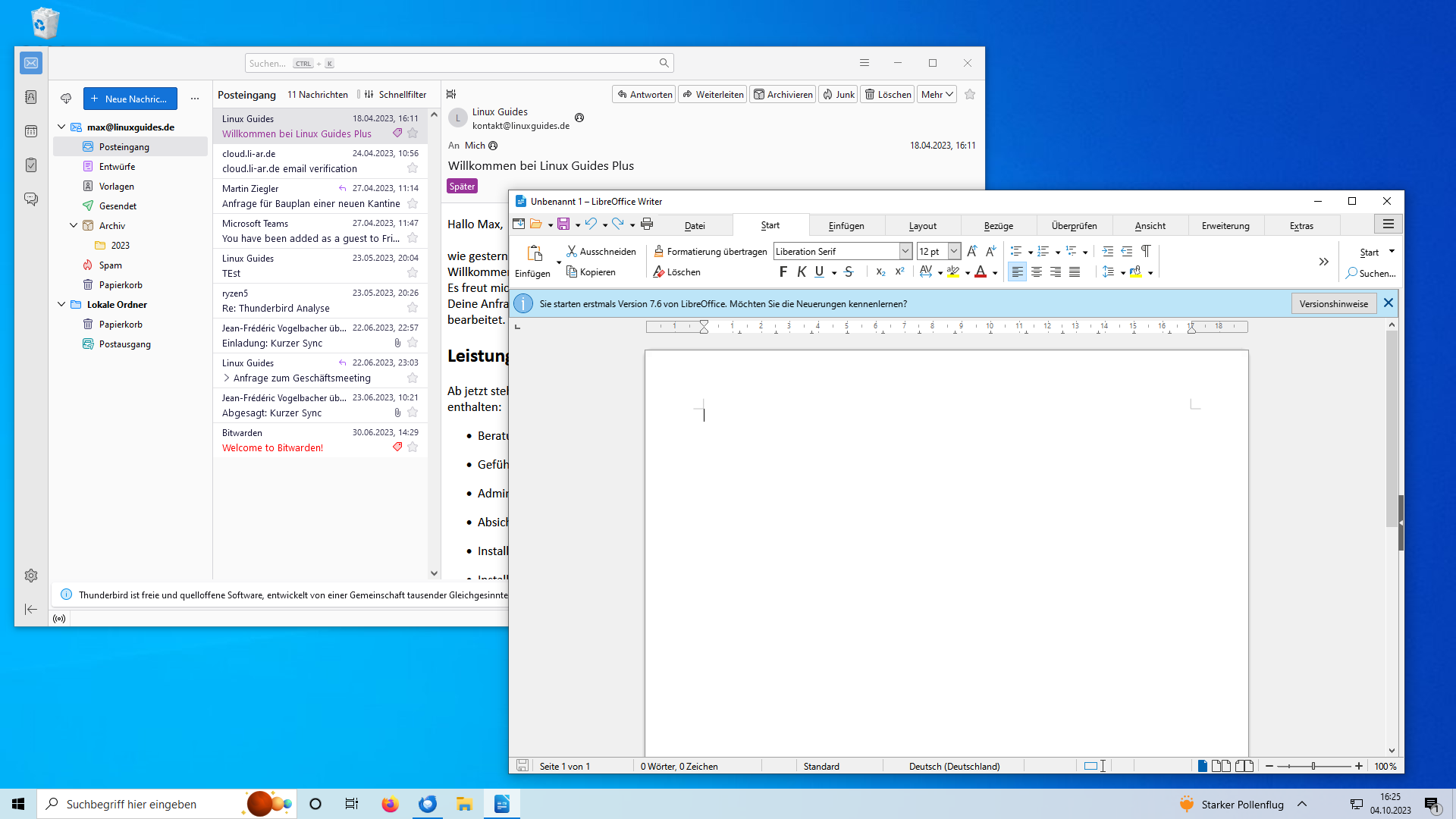Apply the red font color
The width and height of the screenshot is (1456, 819).
[x=981, y=271]
